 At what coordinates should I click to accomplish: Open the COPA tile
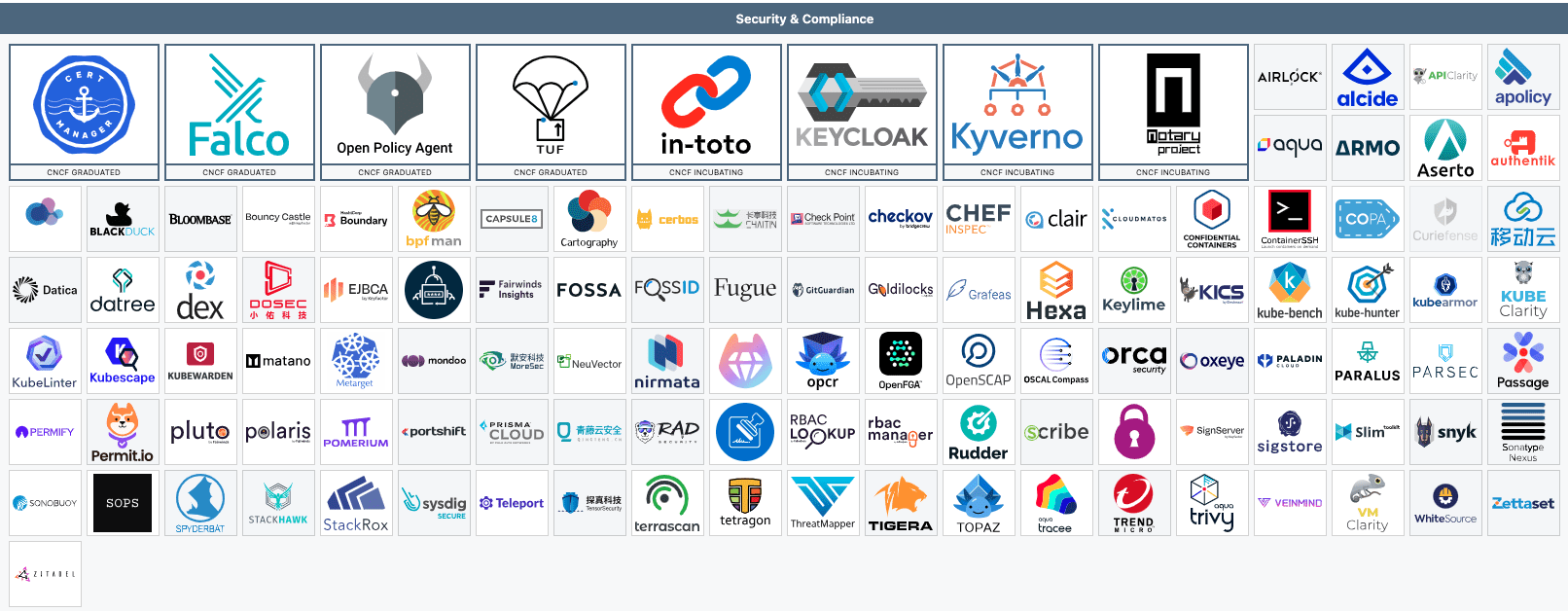[x=1368, y=219]
